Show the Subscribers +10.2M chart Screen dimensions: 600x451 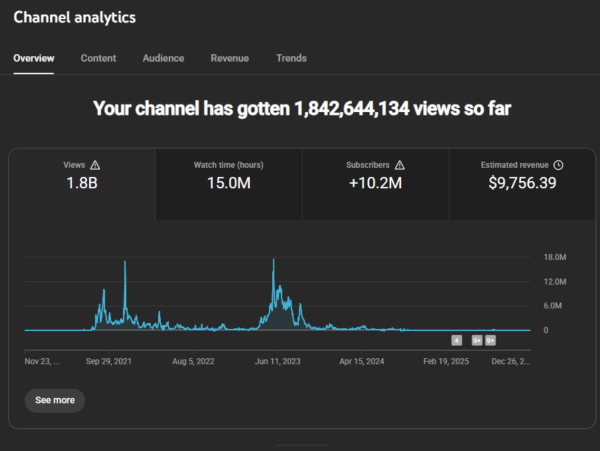(x=375, y=184)
